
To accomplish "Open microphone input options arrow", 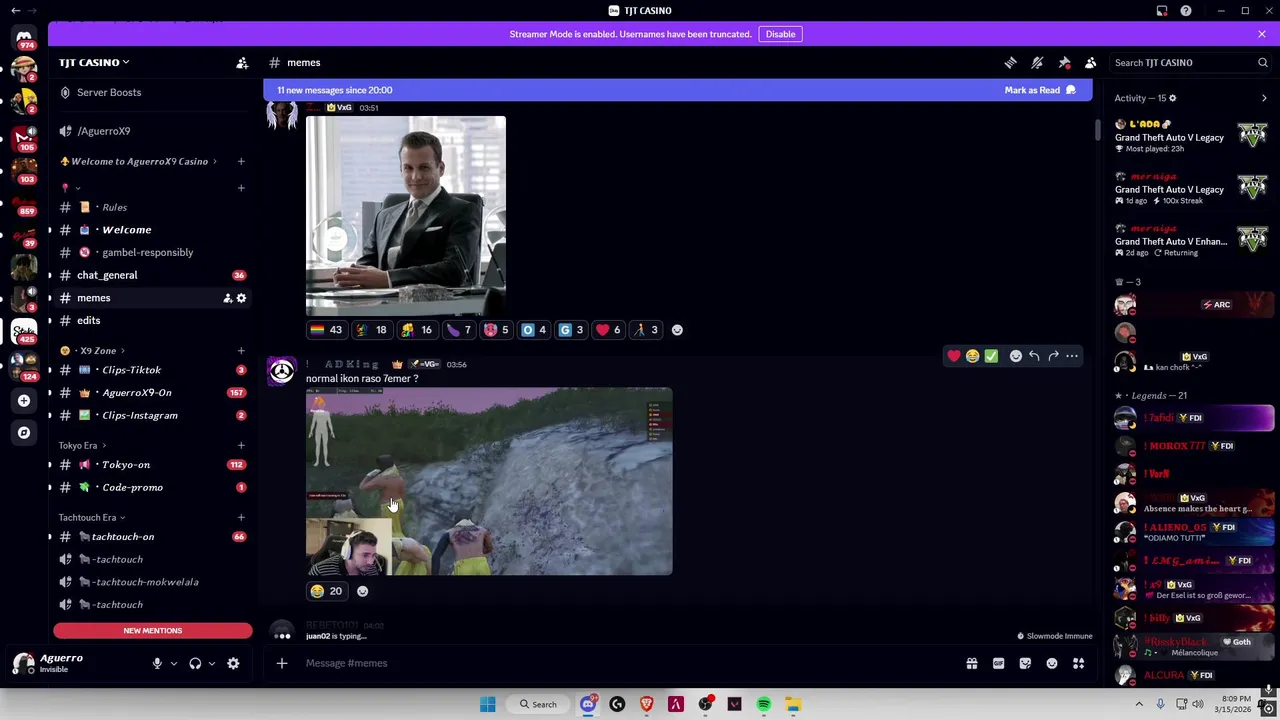I will [x=173, y=663].
